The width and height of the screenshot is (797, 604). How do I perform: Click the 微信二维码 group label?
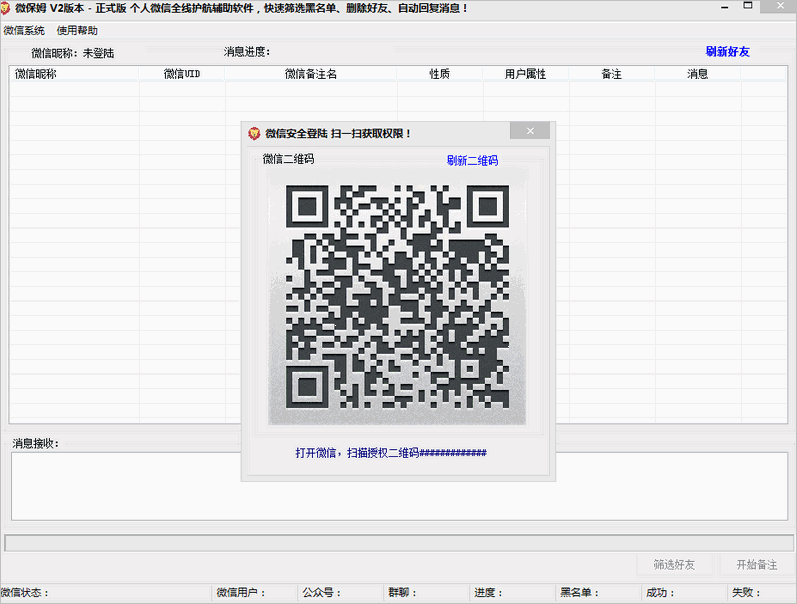click(288, 159)
